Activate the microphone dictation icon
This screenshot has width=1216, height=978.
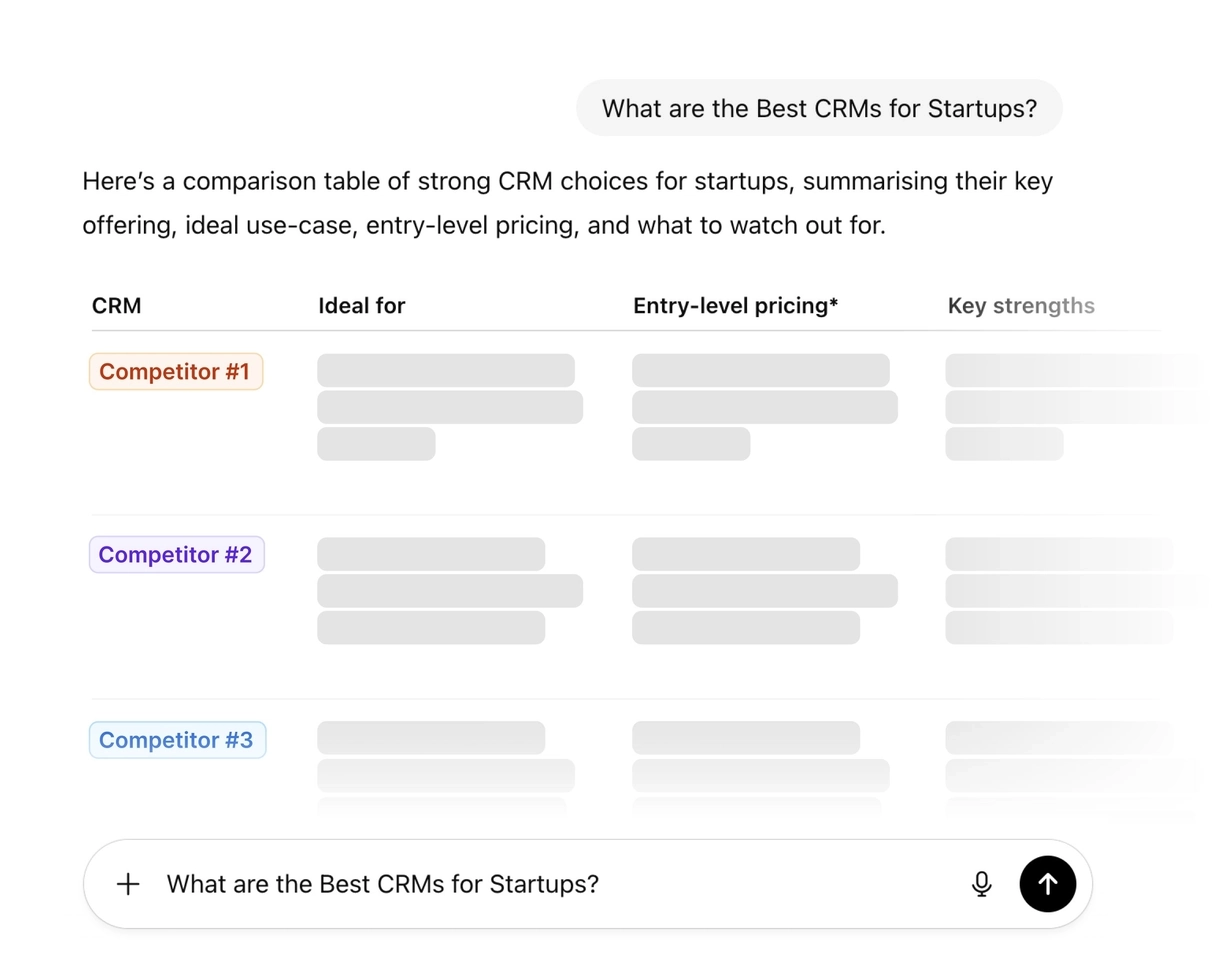click(x=981, y=884)
